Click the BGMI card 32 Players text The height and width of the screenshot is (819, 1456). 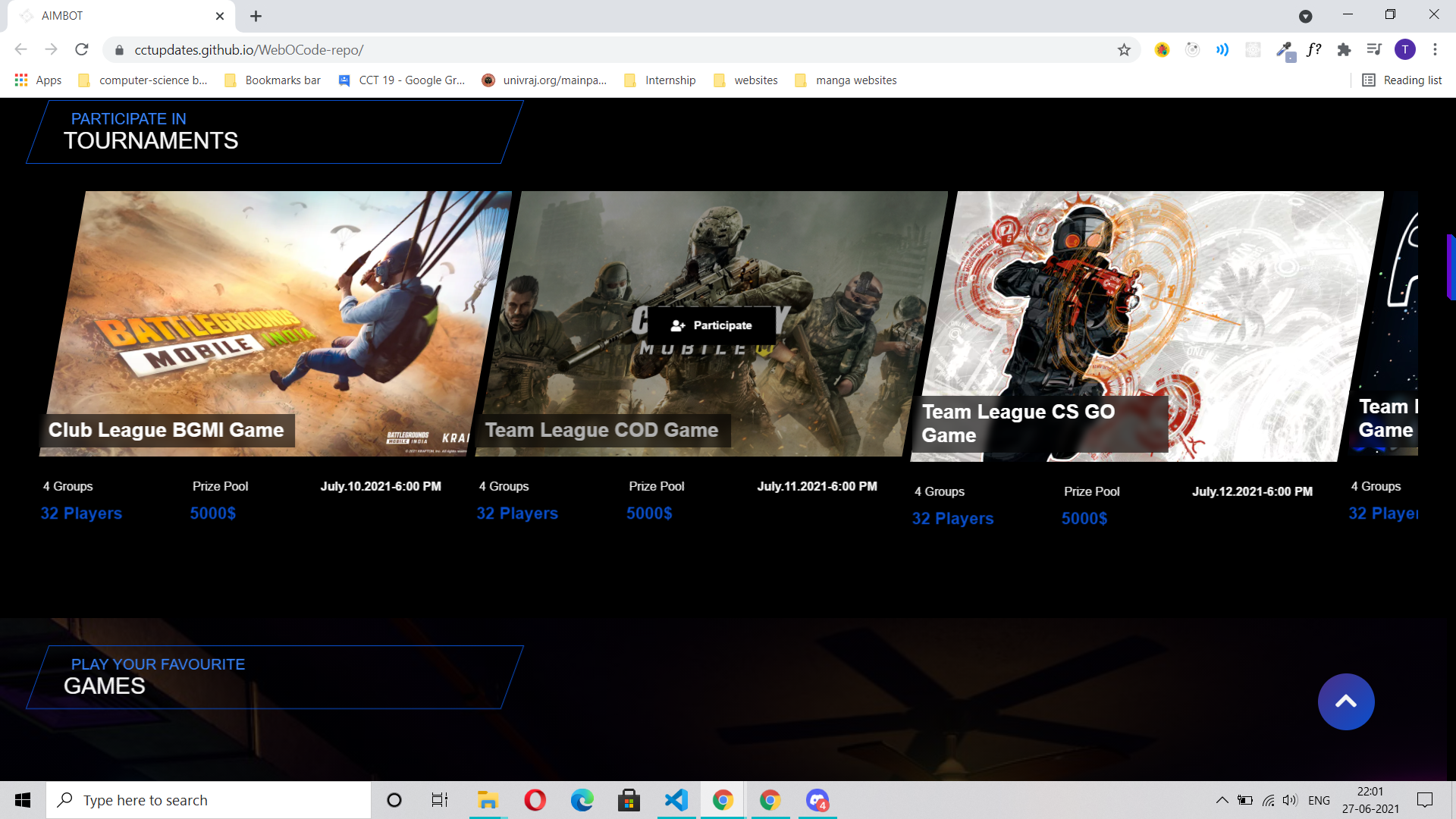(81, 513)
